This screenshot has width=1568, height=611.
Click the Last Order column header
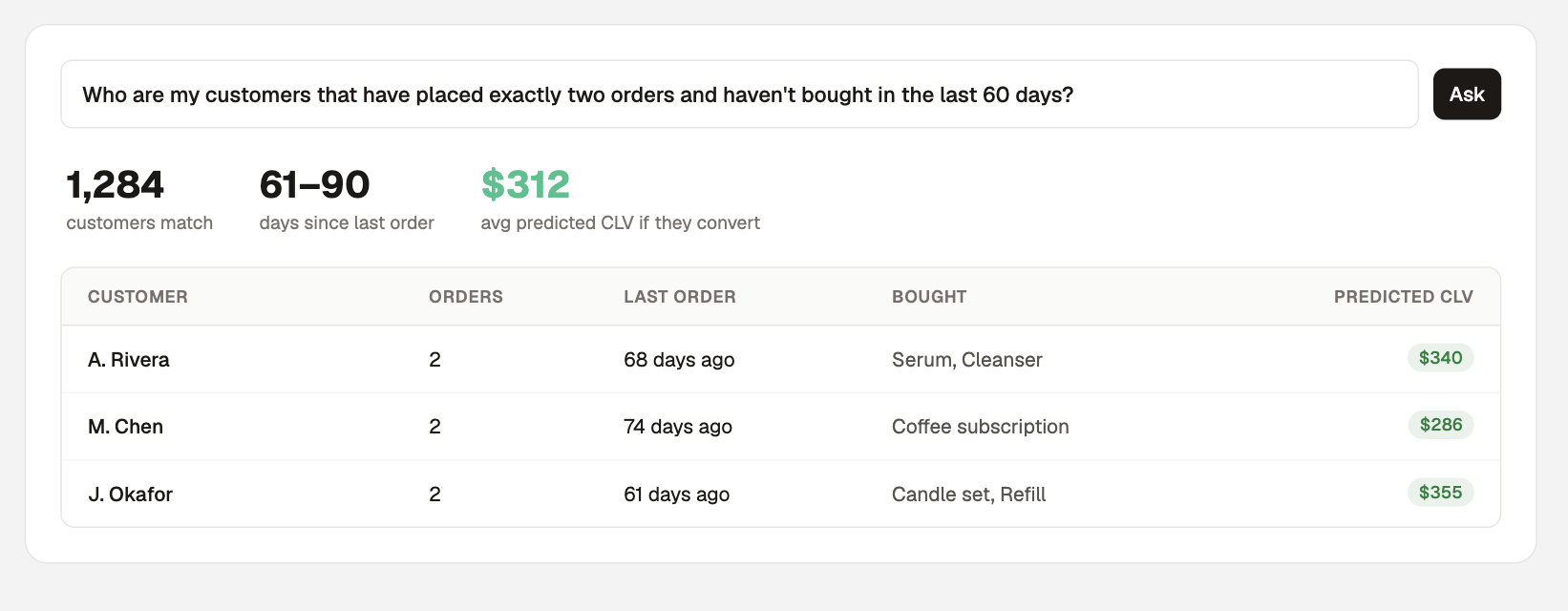680,297
